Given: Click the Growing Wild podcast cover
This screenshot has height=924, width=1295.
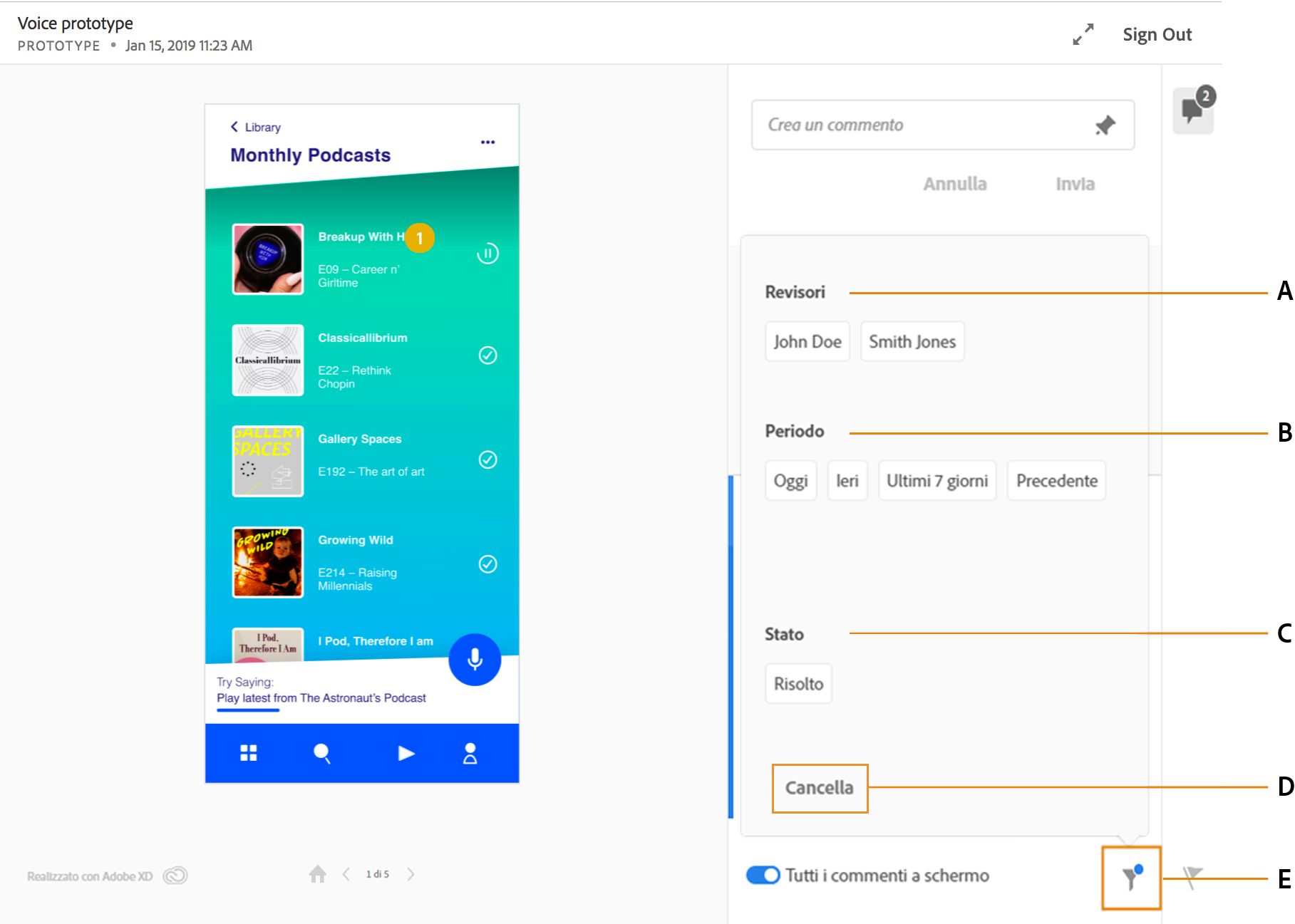Looking at the screenshot, I should 268,563.
